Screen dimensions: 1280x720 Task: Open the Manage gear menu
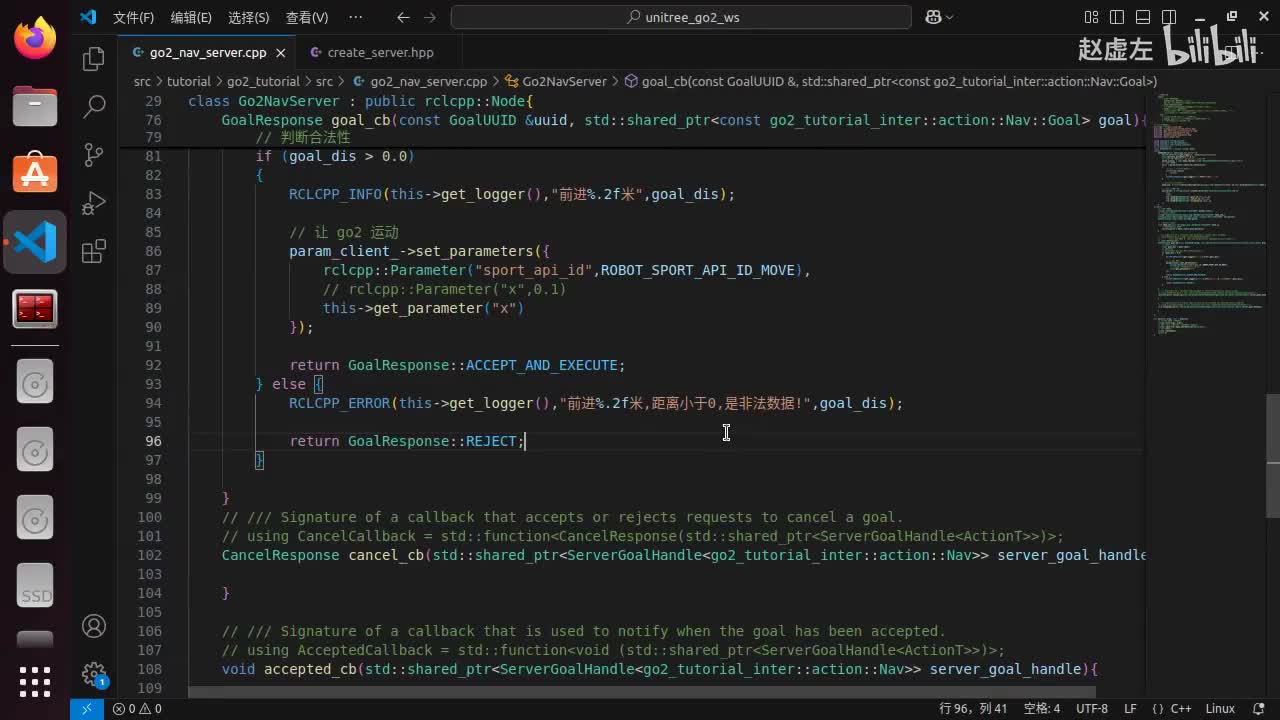94,674
